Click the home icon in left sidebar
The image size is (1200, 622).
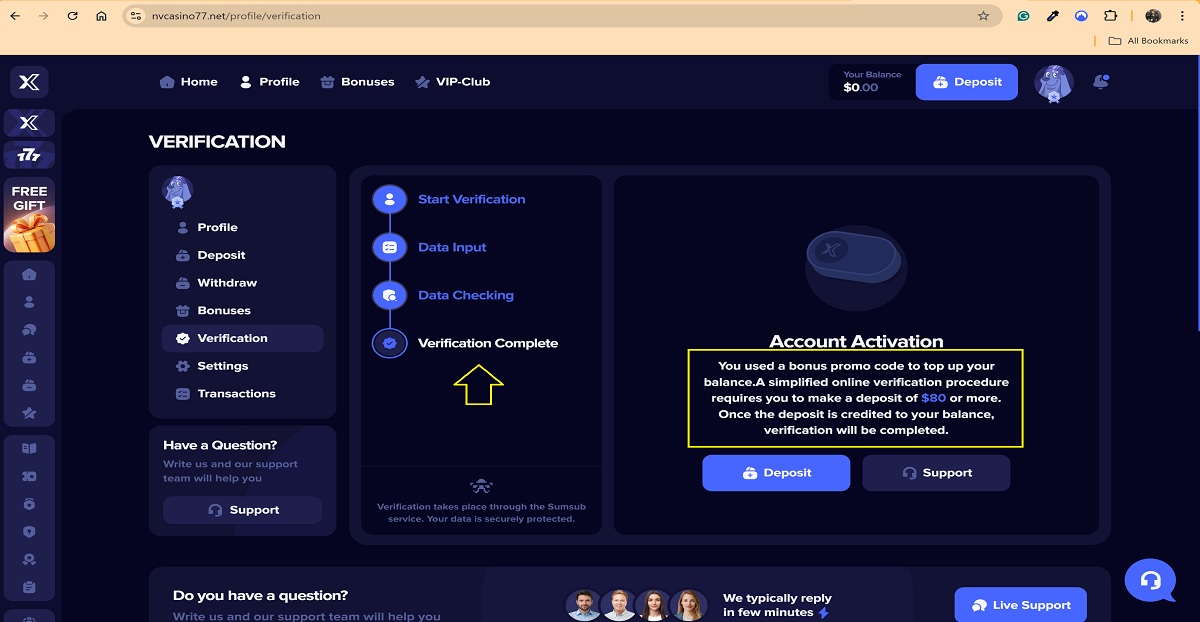(x=29, y=274)
